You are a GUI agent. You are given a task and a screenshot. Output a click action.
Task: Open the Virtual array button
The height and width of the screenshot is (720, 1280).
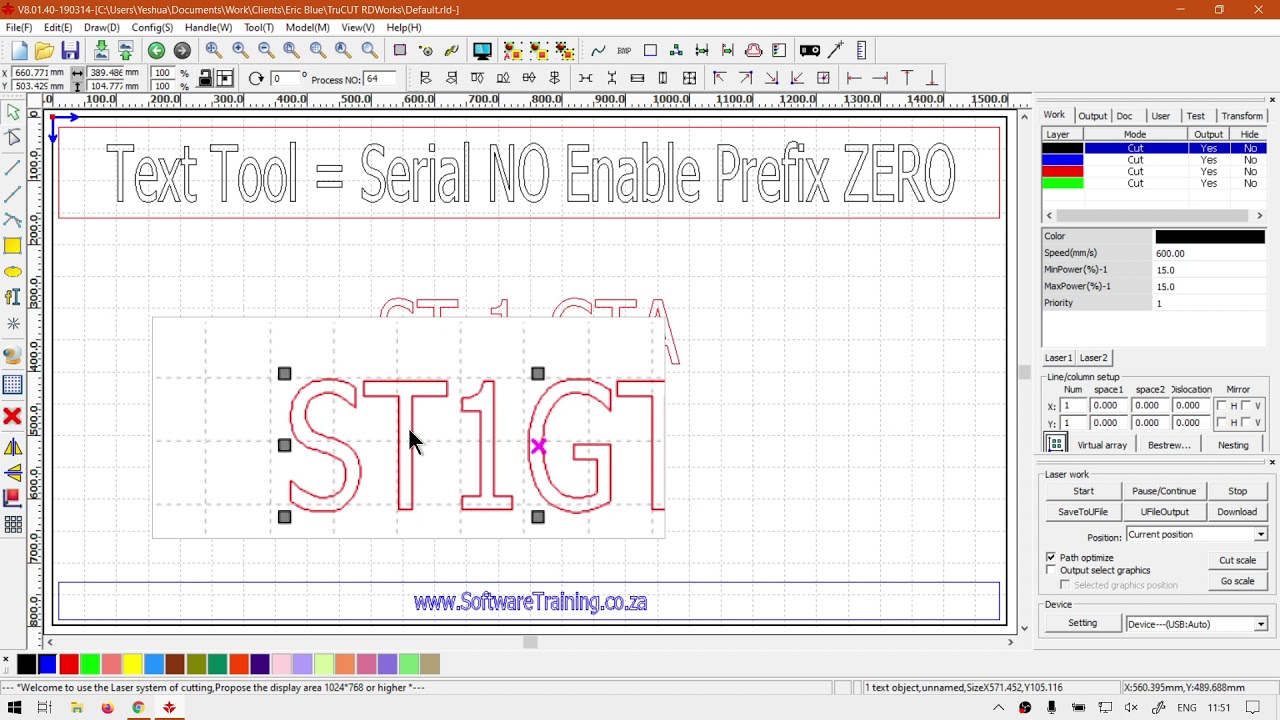[x=1102, y=445]
